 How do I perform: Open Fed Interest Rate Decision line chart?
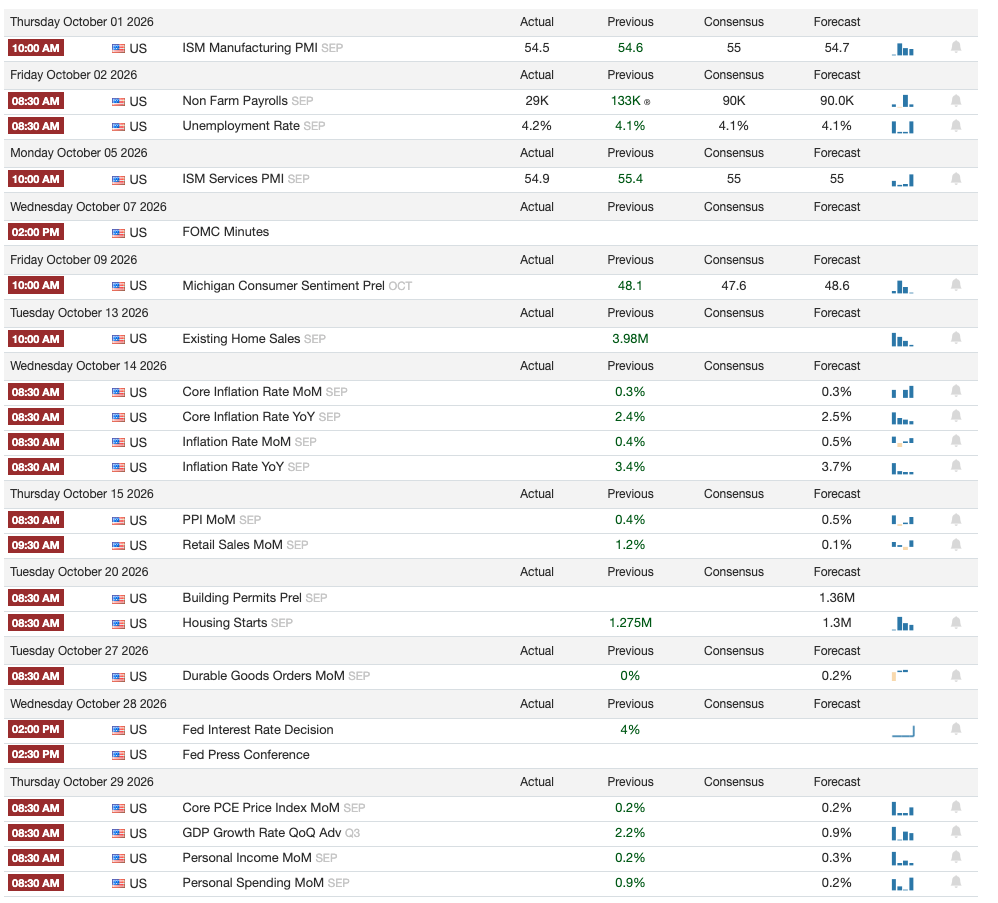903,731
